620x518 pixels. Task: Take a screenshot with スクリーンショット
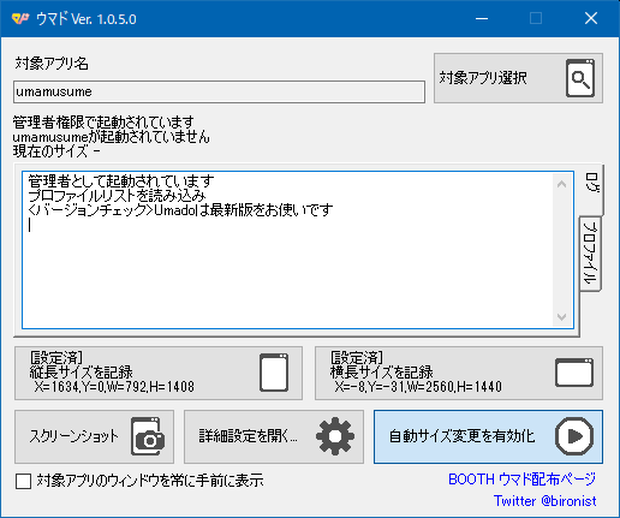(94, 437)
